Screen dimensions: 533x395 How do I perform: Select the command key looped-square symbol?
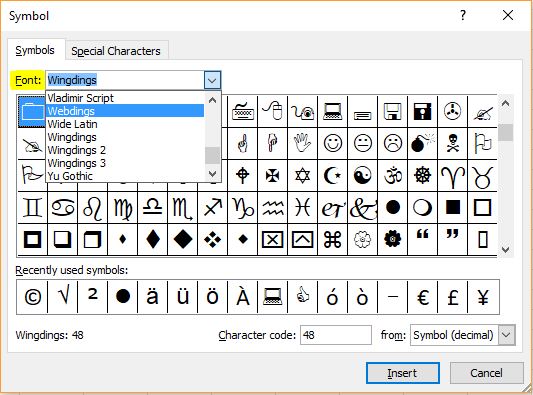[x=332, y=239]
